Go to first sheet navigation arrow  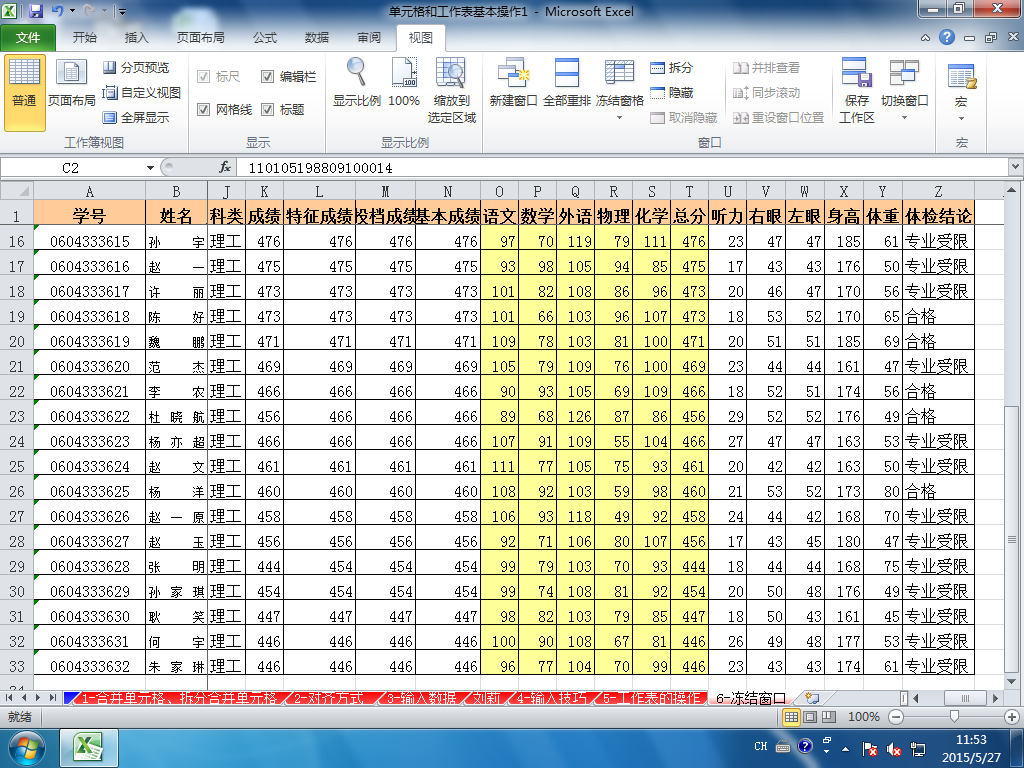click(x=9, y=698)
